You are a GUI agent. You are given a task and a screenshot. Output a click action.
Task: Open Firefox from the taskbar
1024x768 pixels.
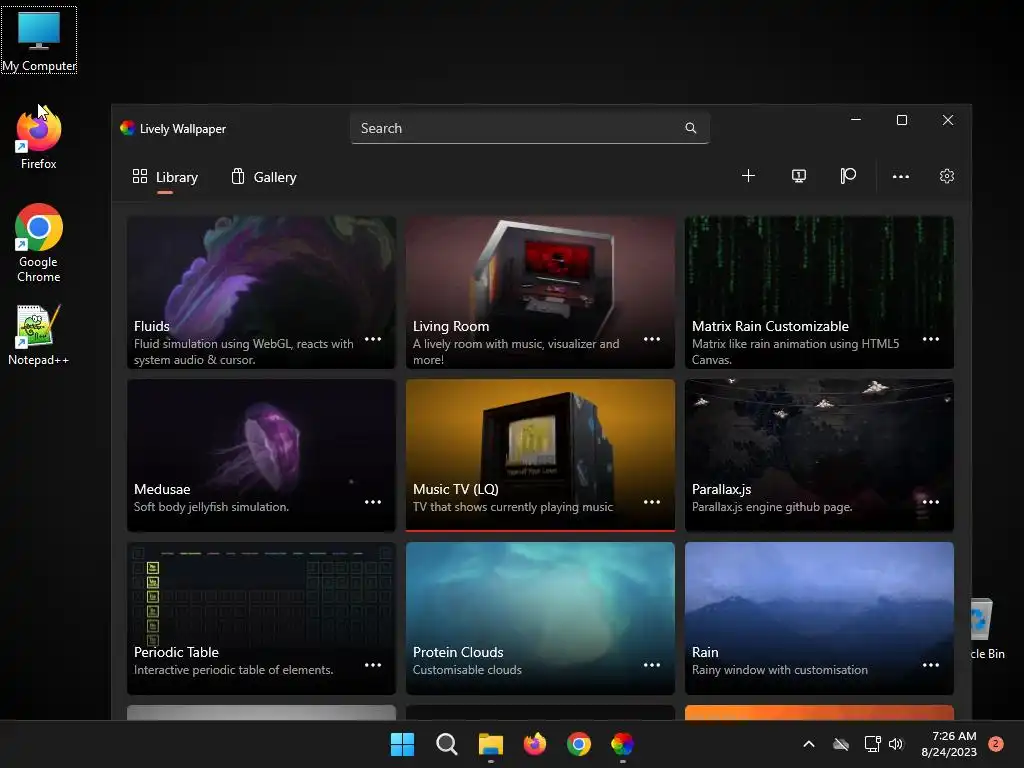point(535,744)
